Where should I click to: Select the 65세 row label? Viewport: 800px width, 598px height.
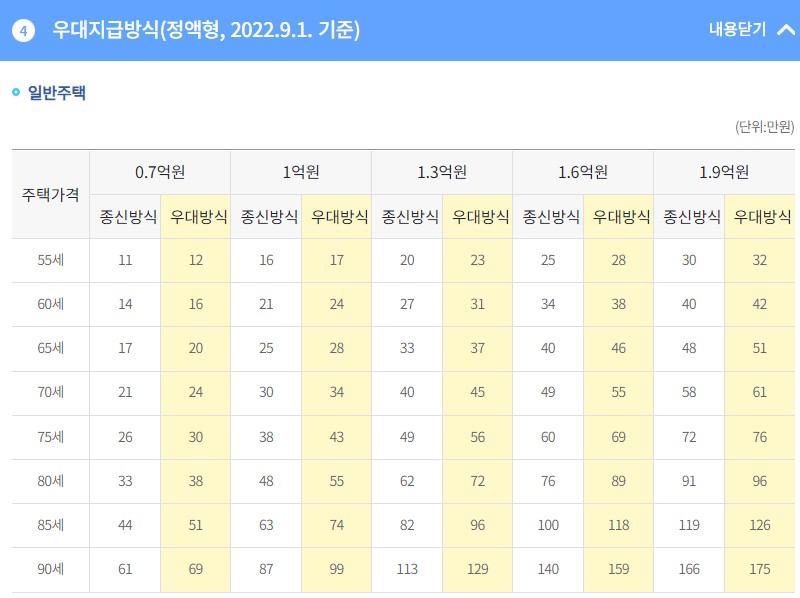51,348
